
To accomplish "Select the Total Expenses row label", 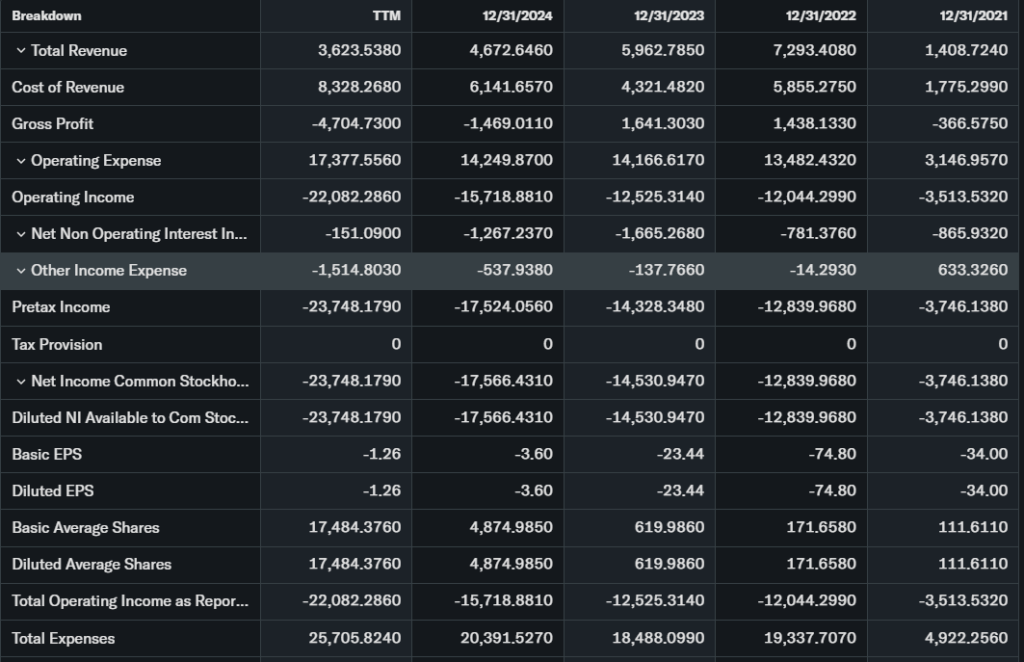I will (x=63, y=638).
